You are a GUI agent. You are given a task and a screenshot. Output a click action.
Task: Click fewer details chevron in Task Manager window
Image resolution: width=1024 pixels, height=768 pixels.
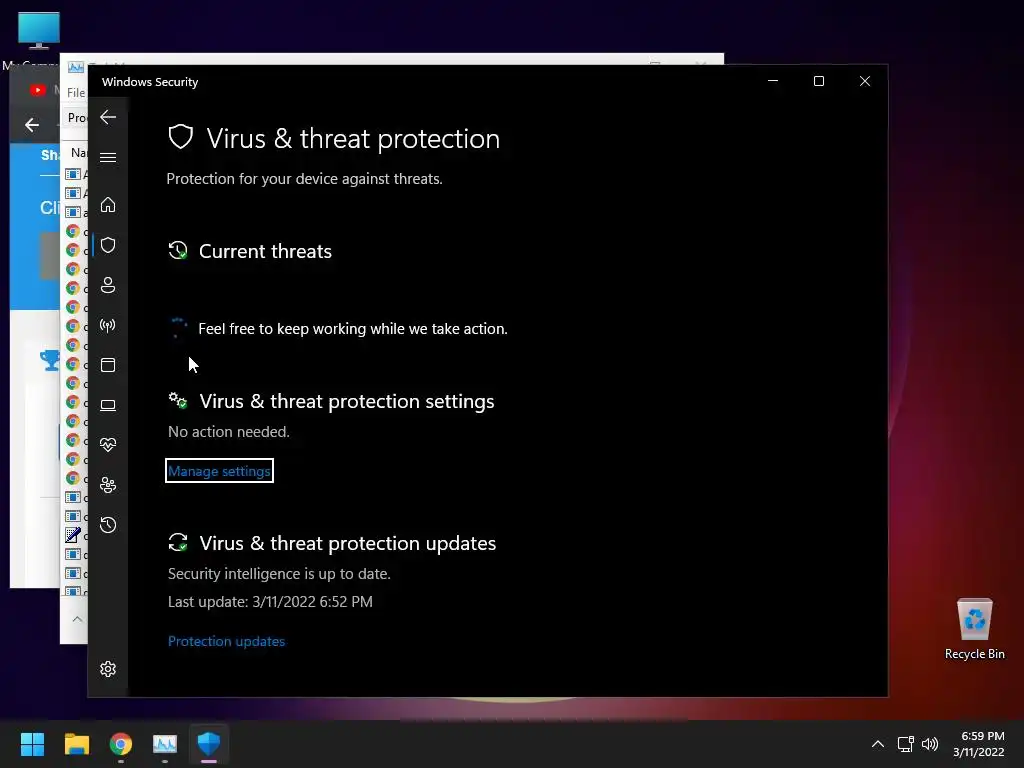[77, 619]
